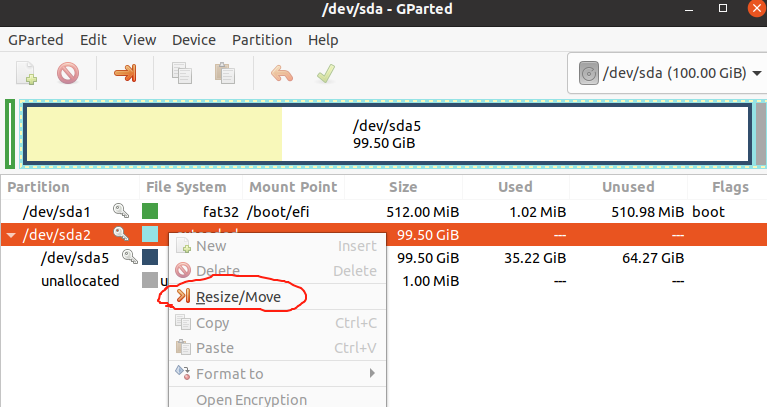This screenshot has width=767, height=407.
Task: Click the Paste partition toolbar icon
Action: (225, 73)
